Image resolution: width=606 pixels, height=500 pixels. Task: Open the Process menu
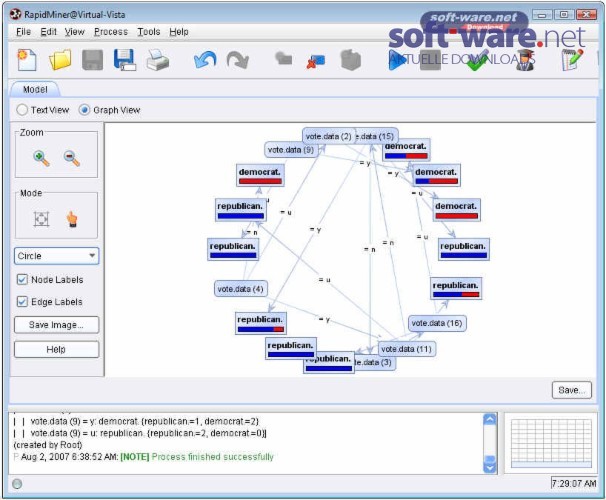point(111,32)
